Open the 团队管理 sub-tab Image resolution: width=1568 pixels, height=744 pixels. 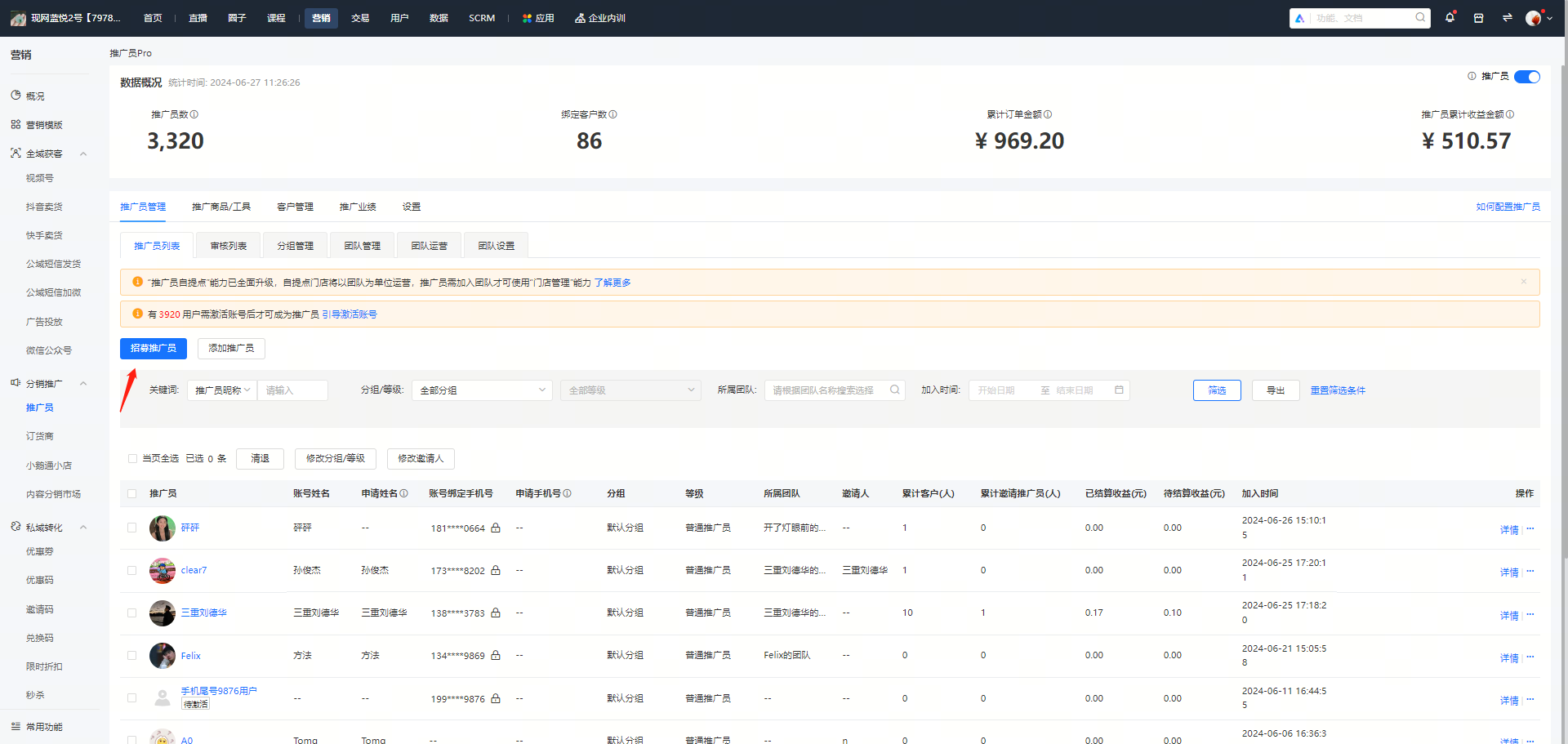pos(362,246)
